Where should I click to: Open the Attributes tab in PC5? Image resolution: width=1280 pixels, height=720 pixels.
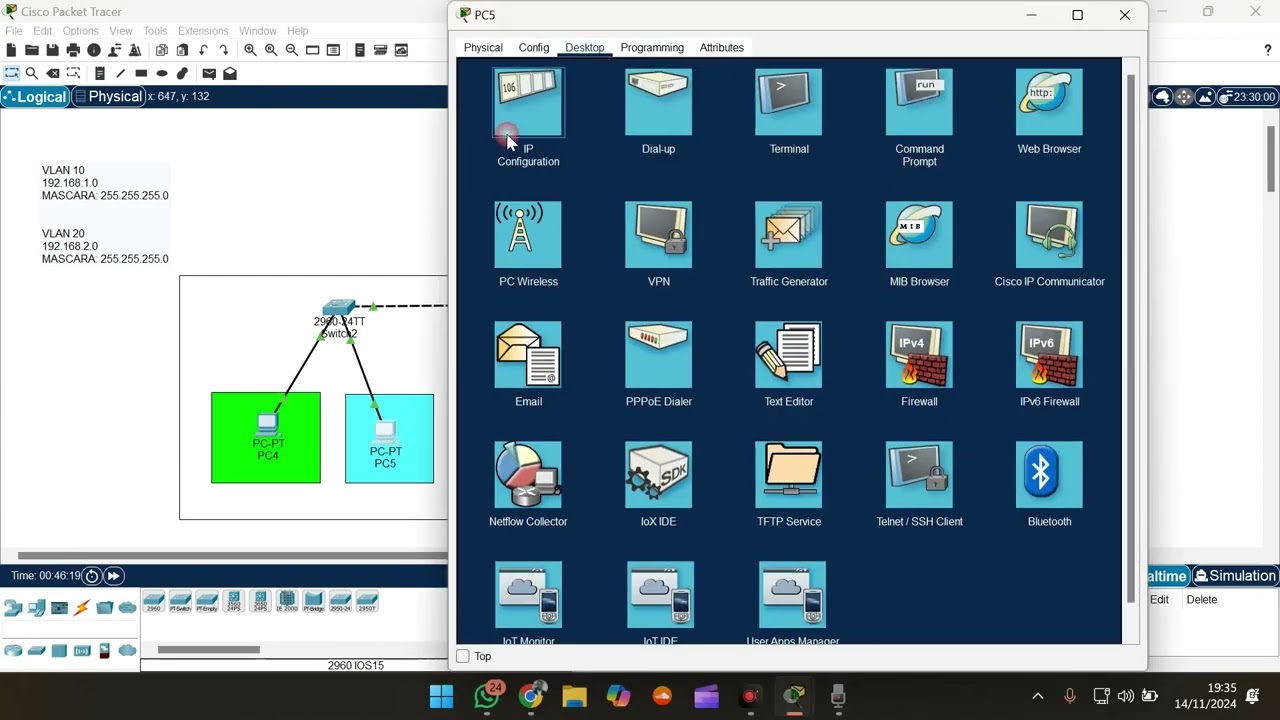(721, 48)
